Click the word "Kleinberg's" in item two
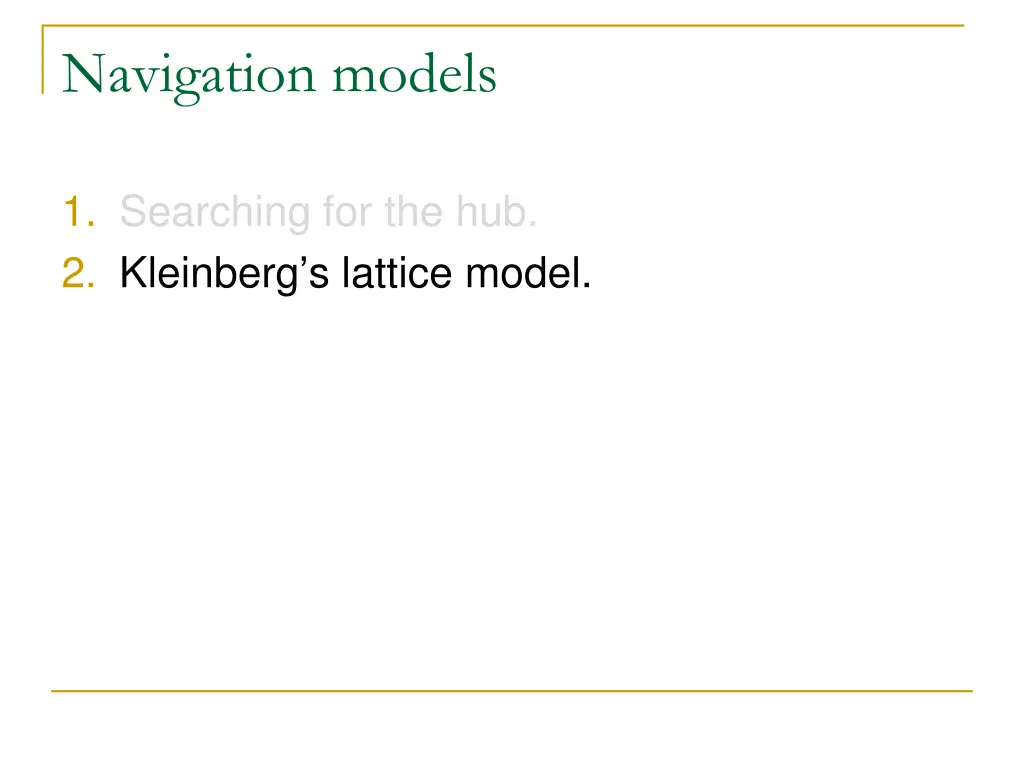The height and width of the screenshot is (768, 1024). [x=224, y=272]
